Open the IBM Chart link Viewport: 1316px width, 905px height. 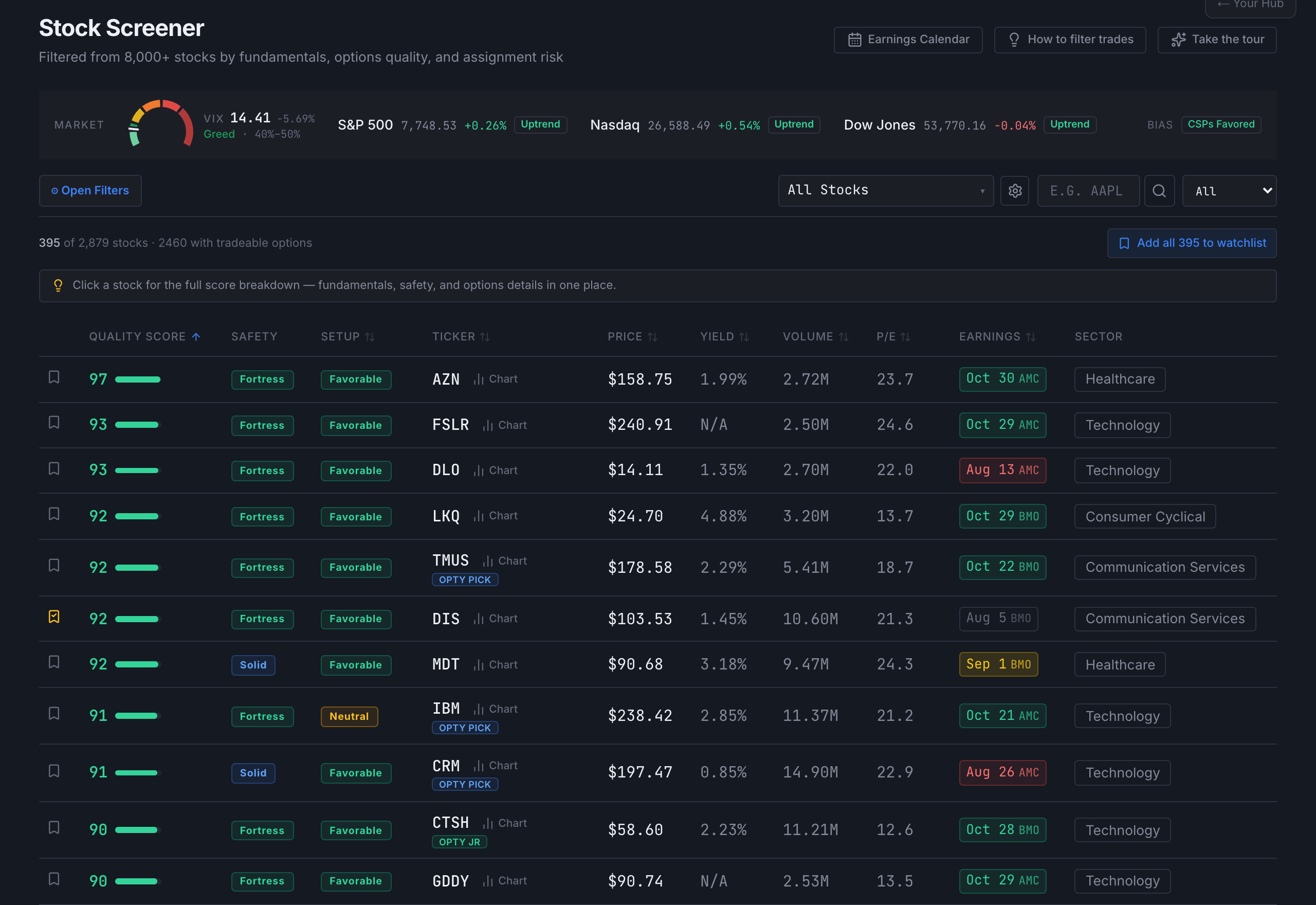point(496,709)
